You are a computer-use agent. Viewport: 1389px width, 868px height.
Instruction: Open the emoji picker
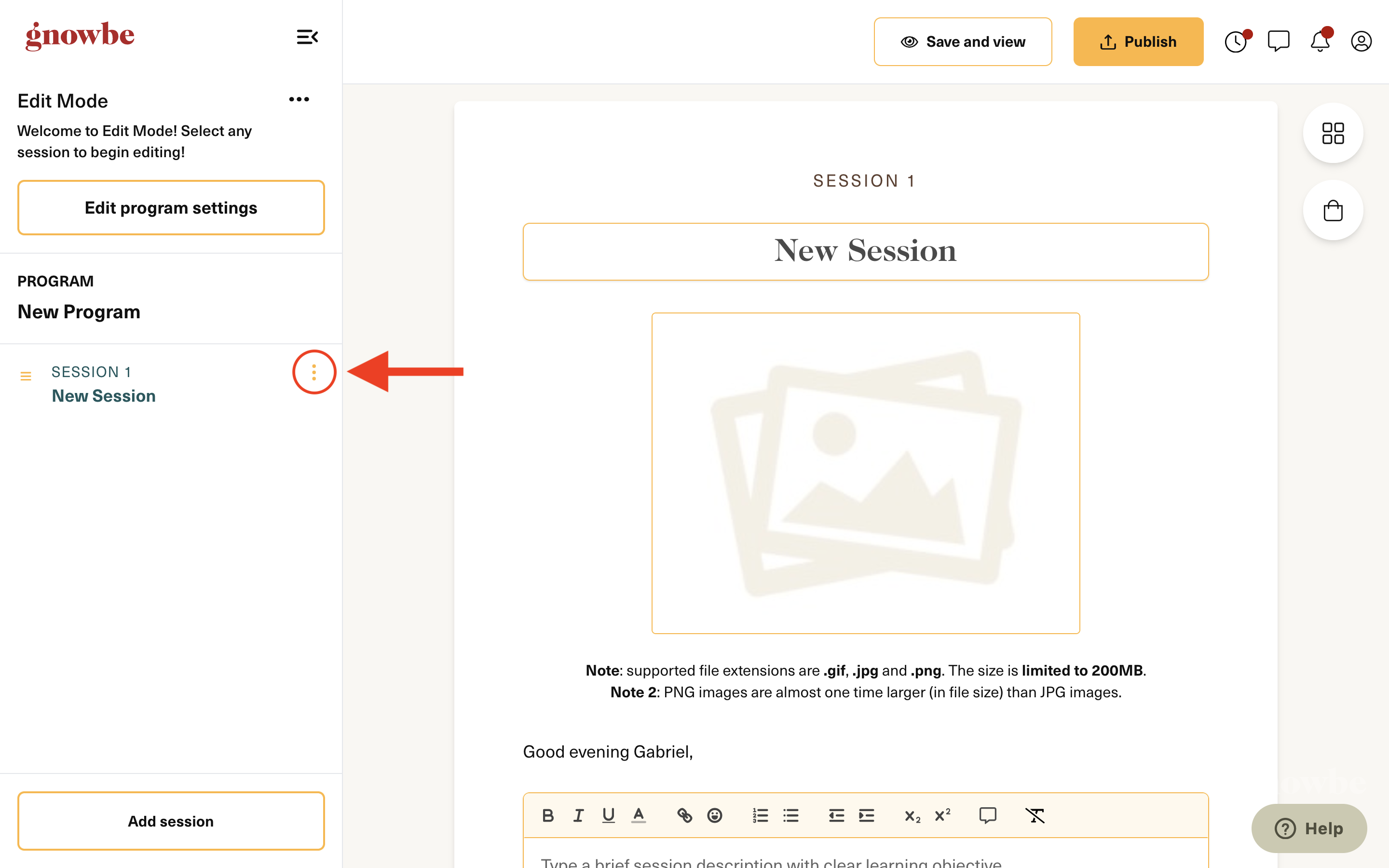715,815
